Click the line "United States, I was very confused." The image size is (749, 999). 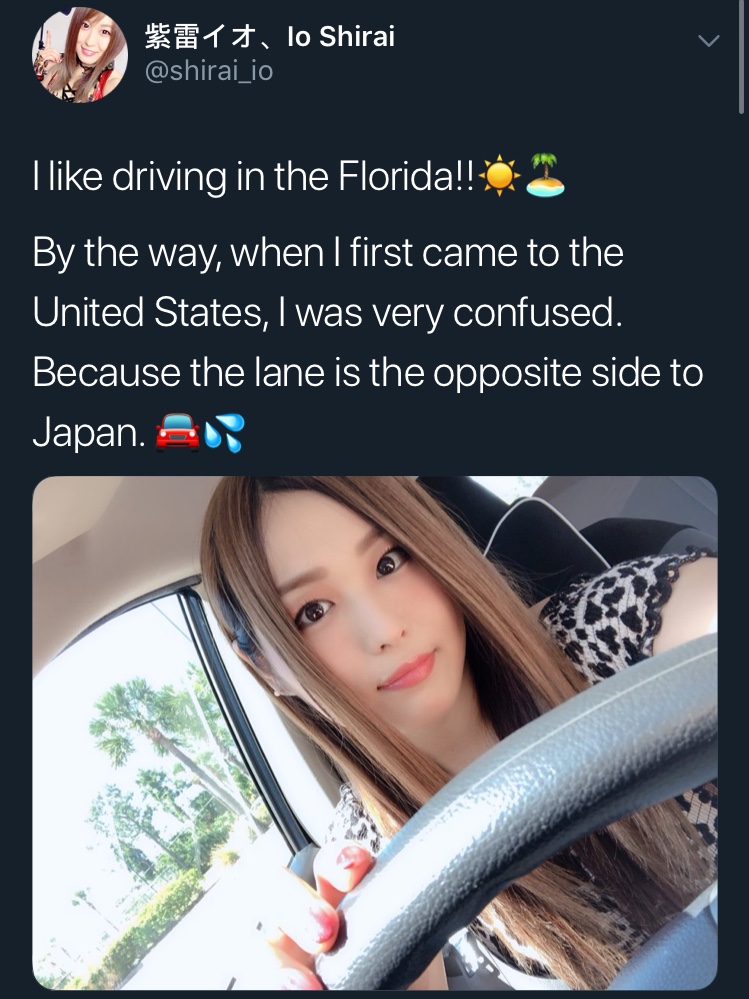[x=327, y=313]
